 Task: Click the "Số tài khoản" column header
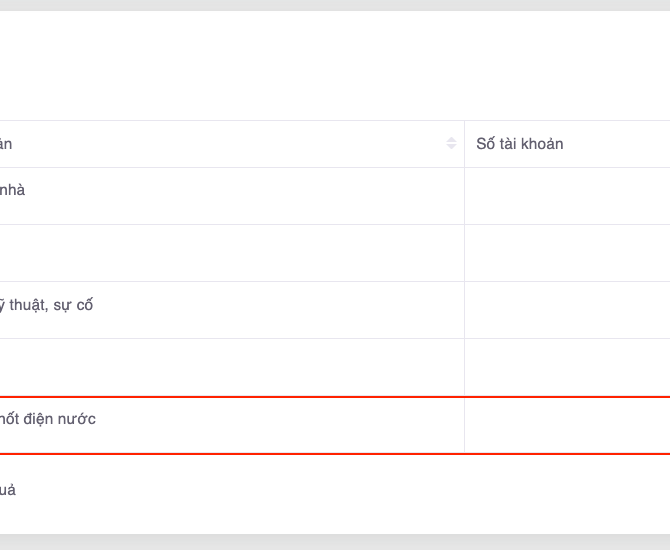(x=520, y=144)
